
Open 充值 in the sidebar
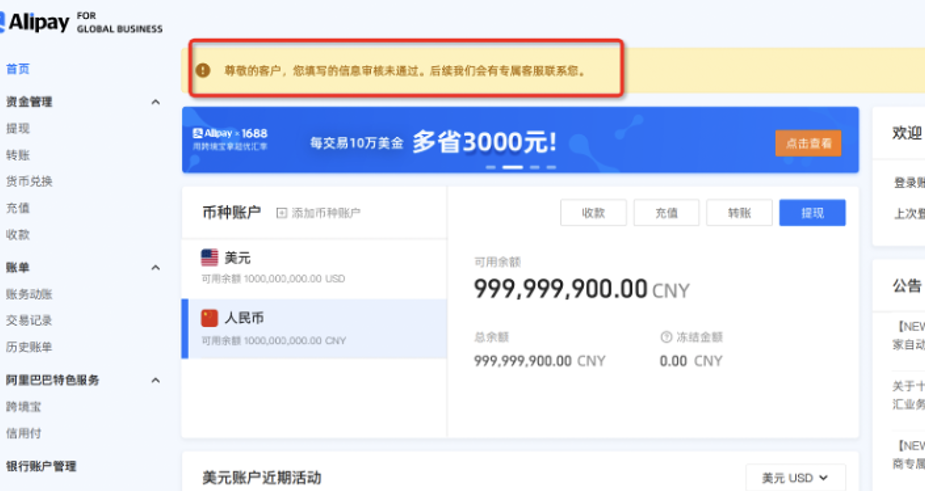tap(18, 208)
